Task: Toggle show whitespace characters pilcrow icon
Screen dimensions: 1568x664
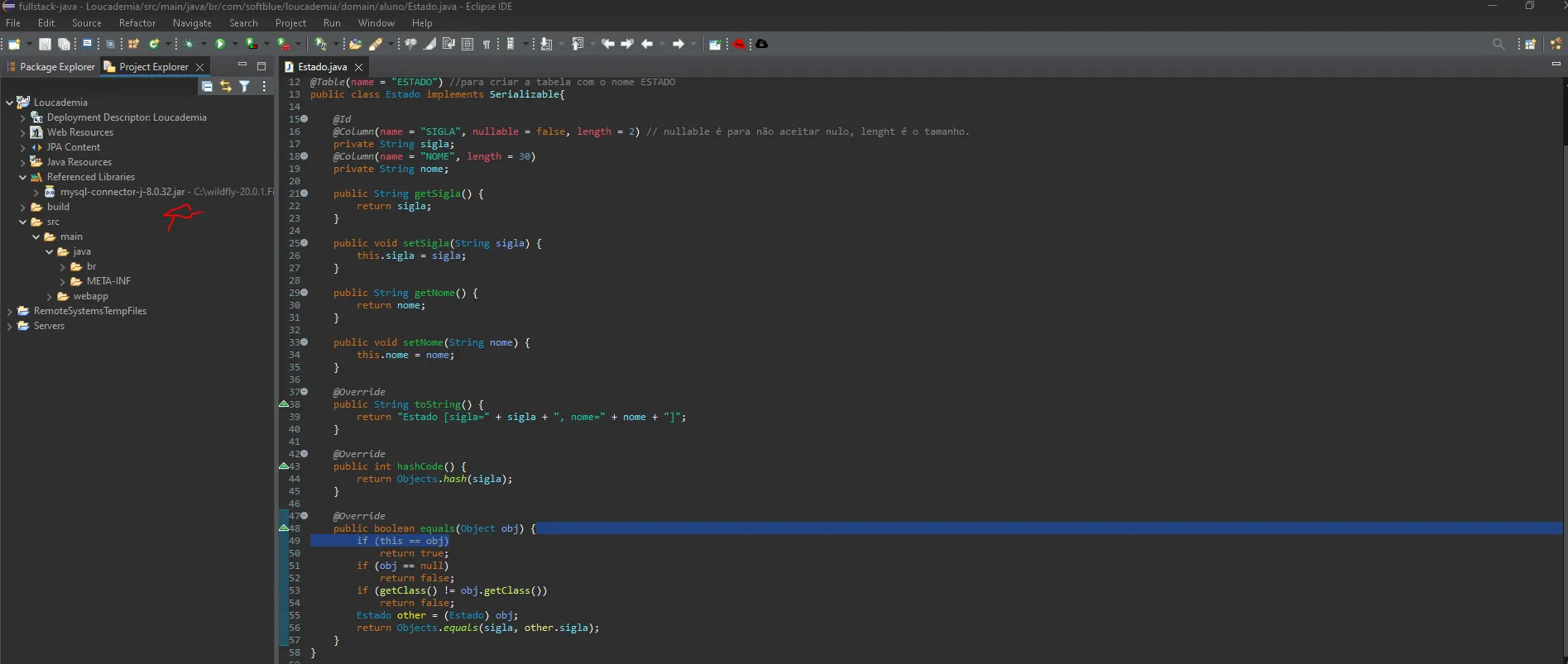Action: (x=487, y=44)
